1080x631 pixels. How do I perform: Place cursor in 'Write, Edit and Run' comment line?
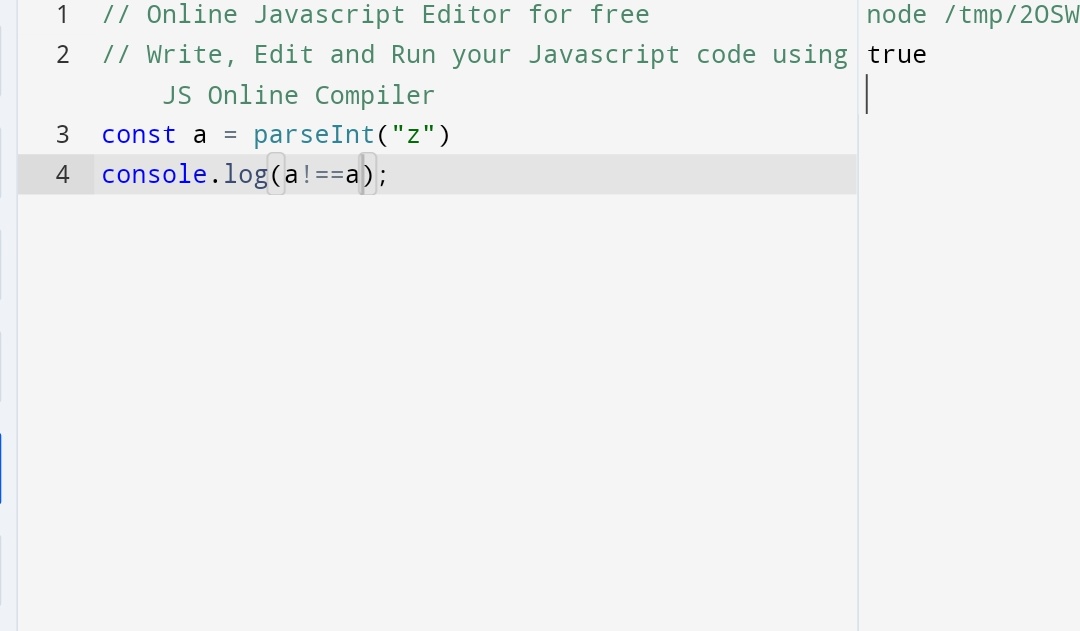(475, 54)
